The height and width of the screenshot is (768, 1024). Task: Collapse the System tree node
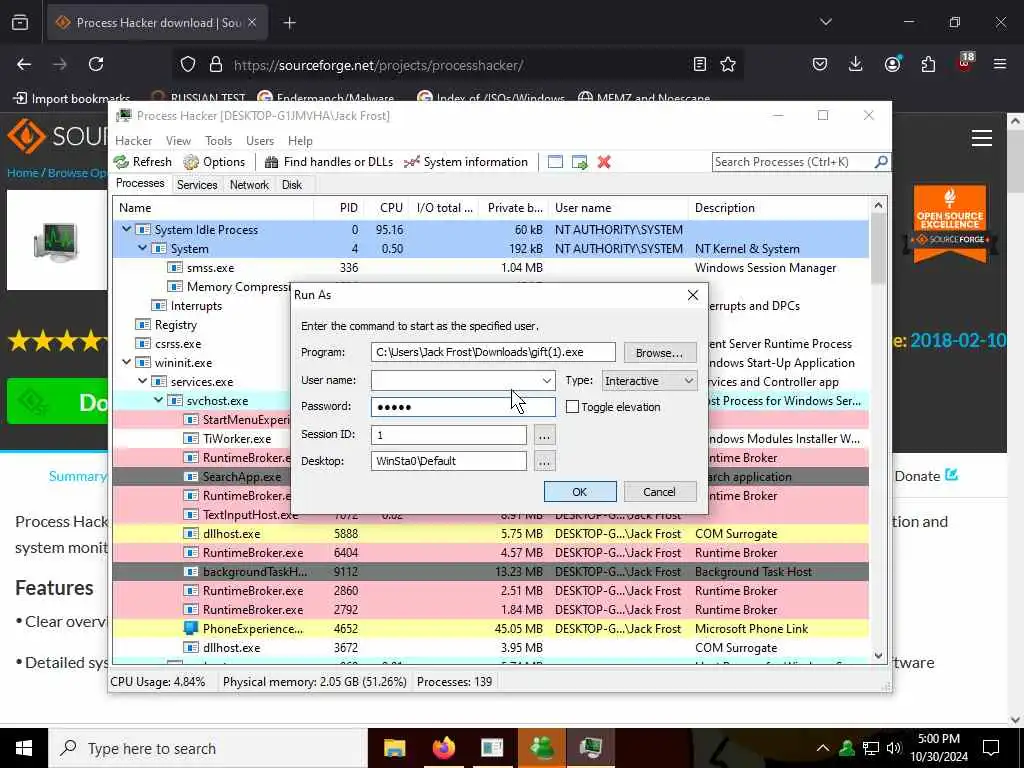[x=142, y=249]
